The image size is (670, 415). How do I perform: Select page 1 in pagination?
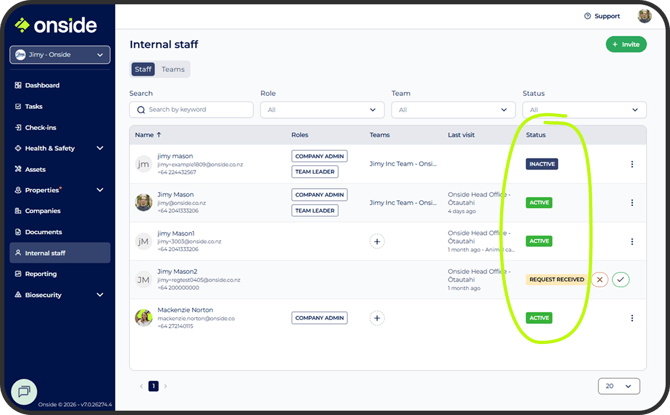coord(153,386)
